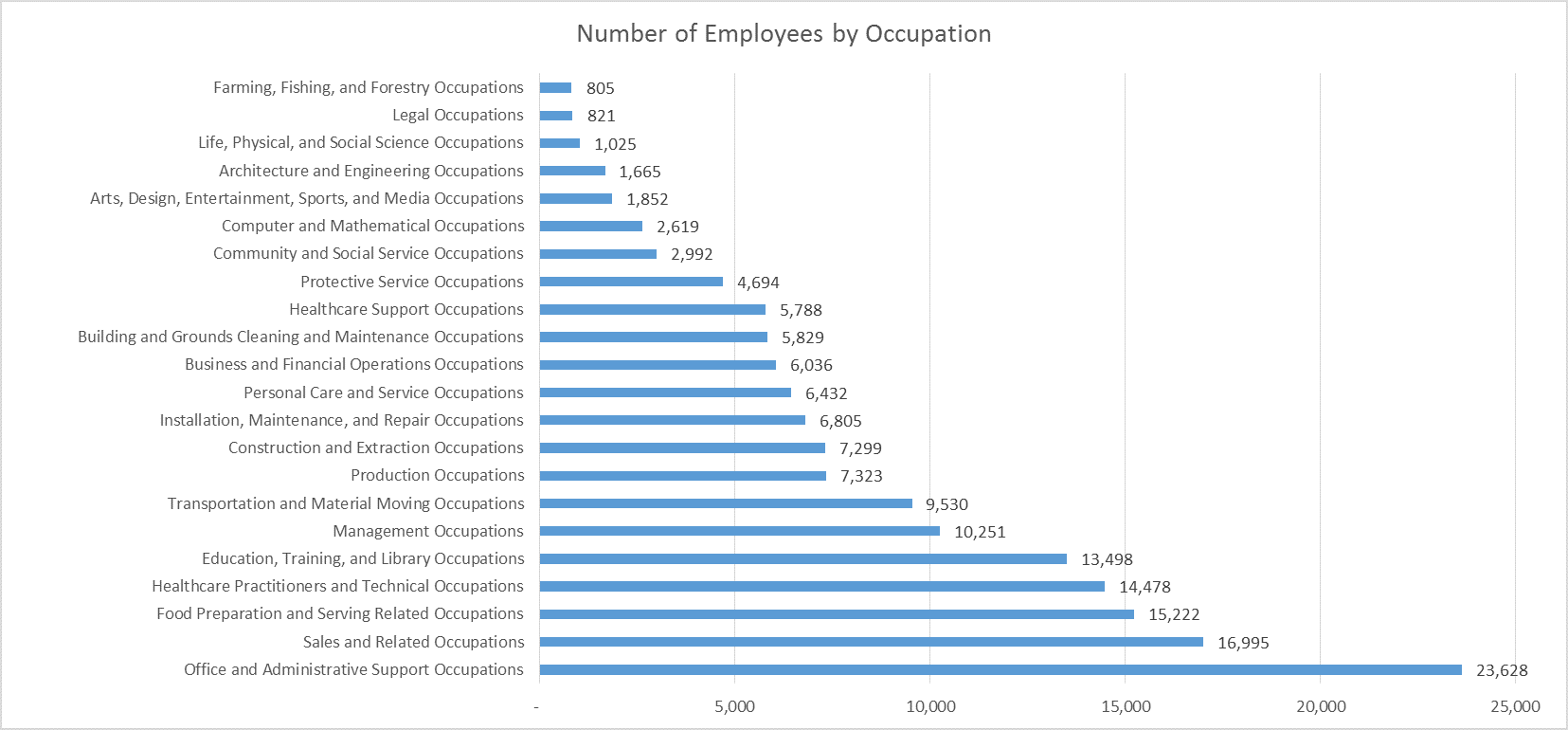Select the 5,788 data label
Screen dimensions: 1568x730
coord(801,310)
